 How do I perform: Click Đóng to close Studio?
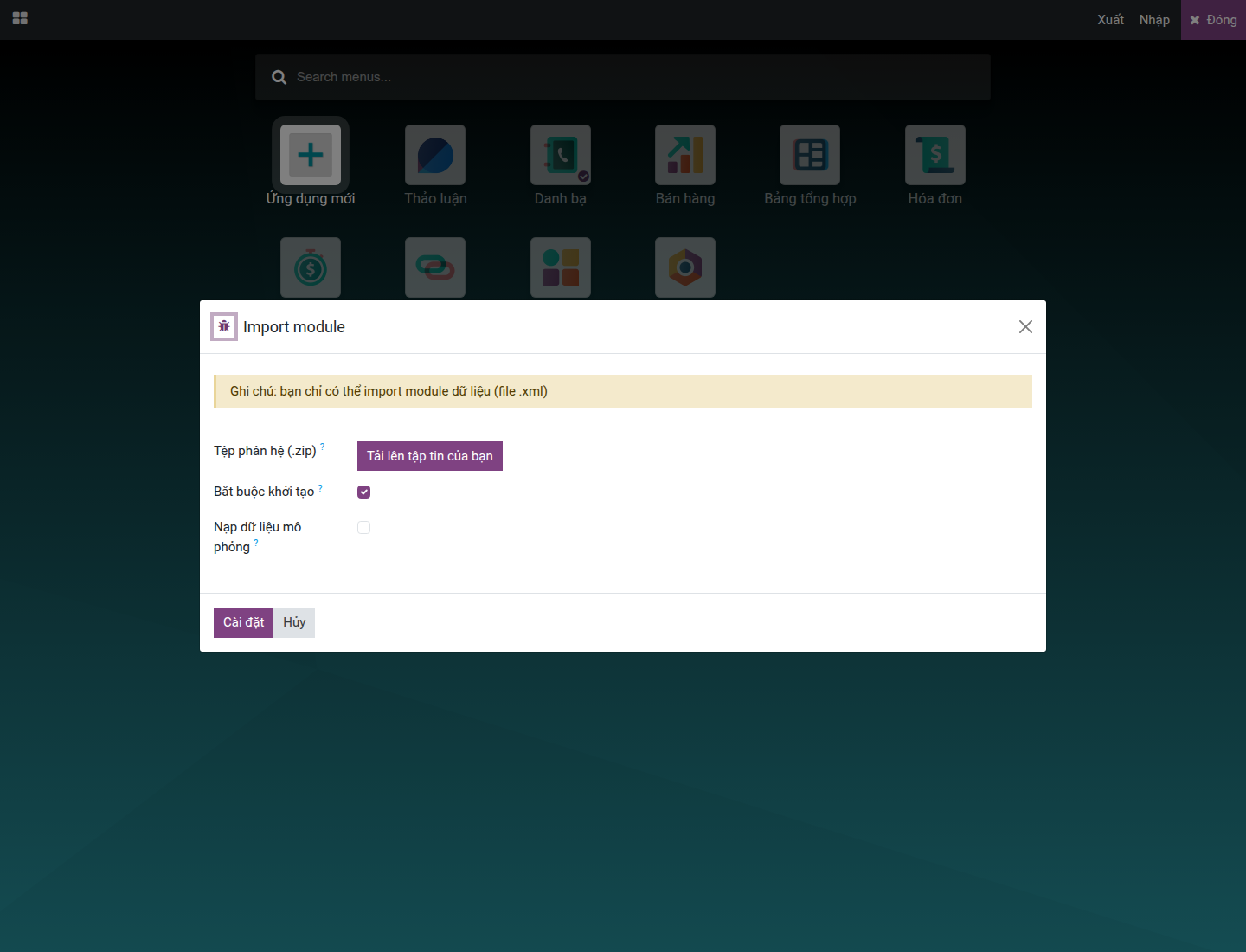pos(1213,20)
